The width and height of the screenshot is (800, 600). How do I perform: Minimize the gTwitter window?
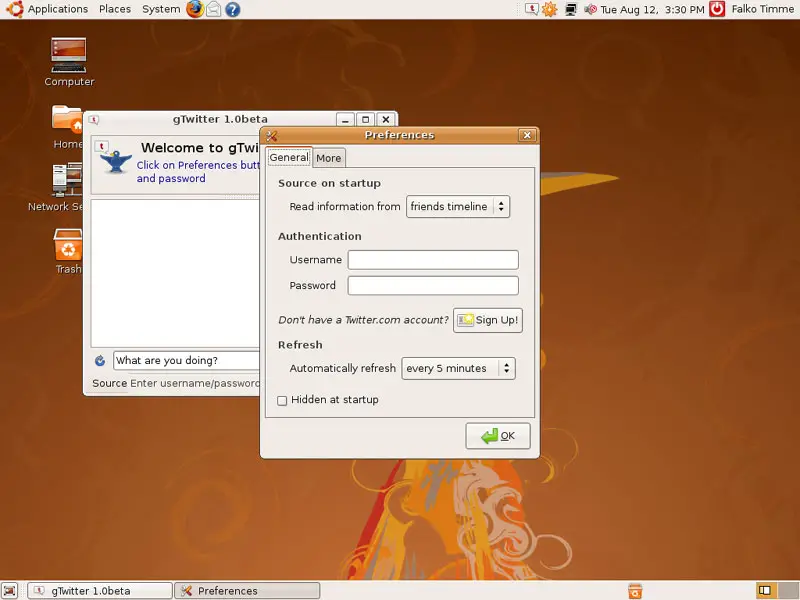(x=345, y=120)
